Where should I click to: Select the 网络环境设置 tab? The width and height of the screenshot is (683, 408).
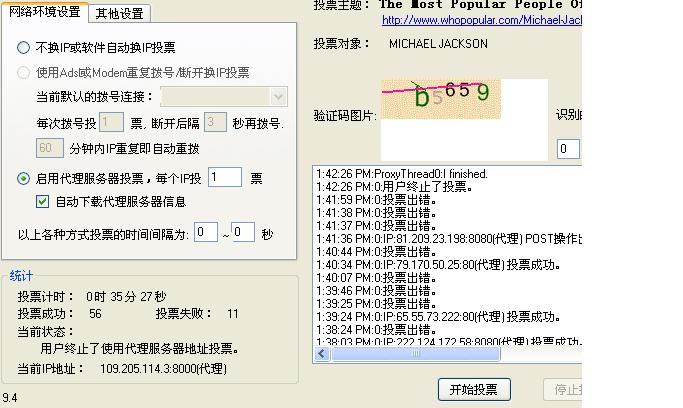[44, 12]
